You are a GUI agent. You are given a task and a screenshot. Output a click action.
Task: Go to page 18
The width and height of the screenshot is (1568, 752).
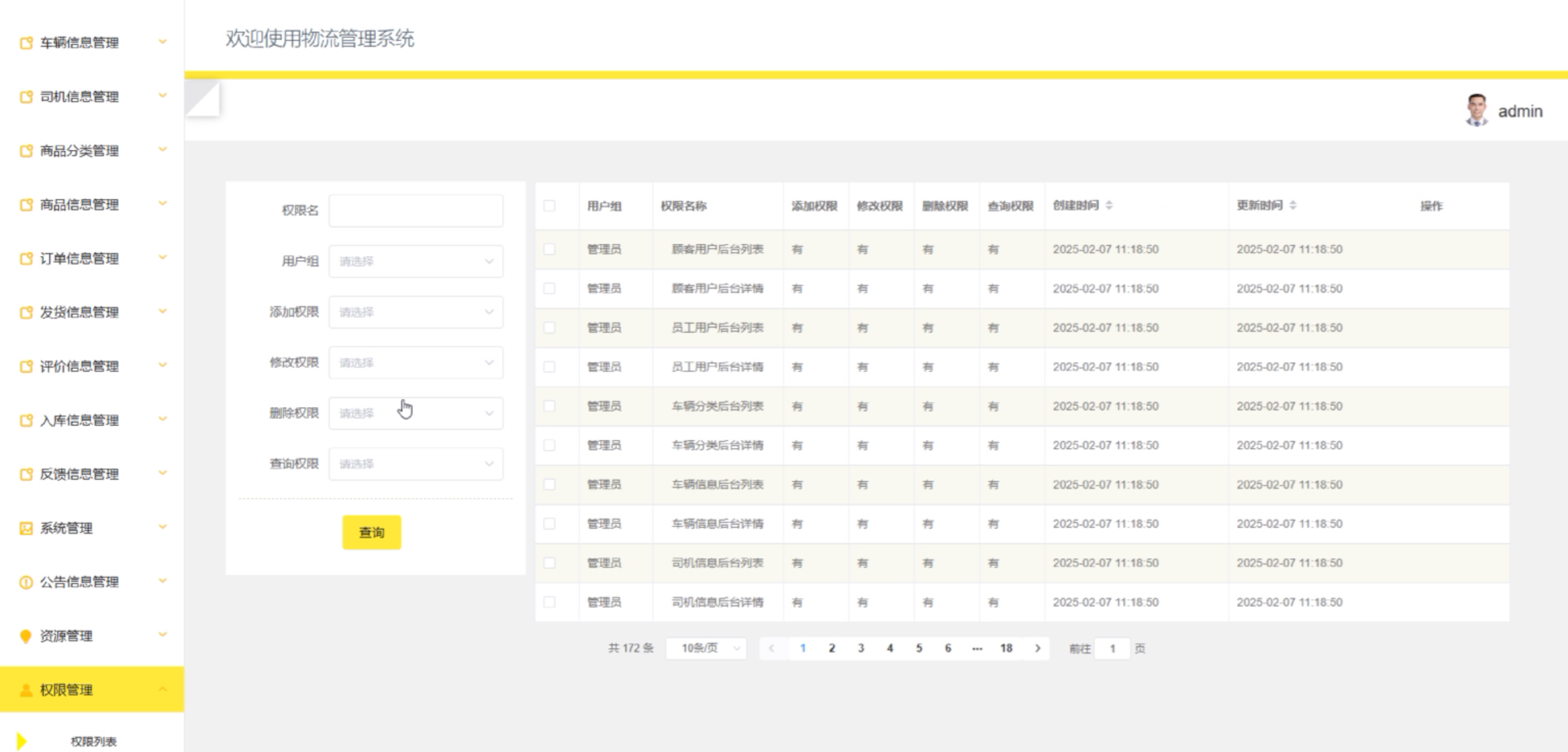coord(1006,648)
